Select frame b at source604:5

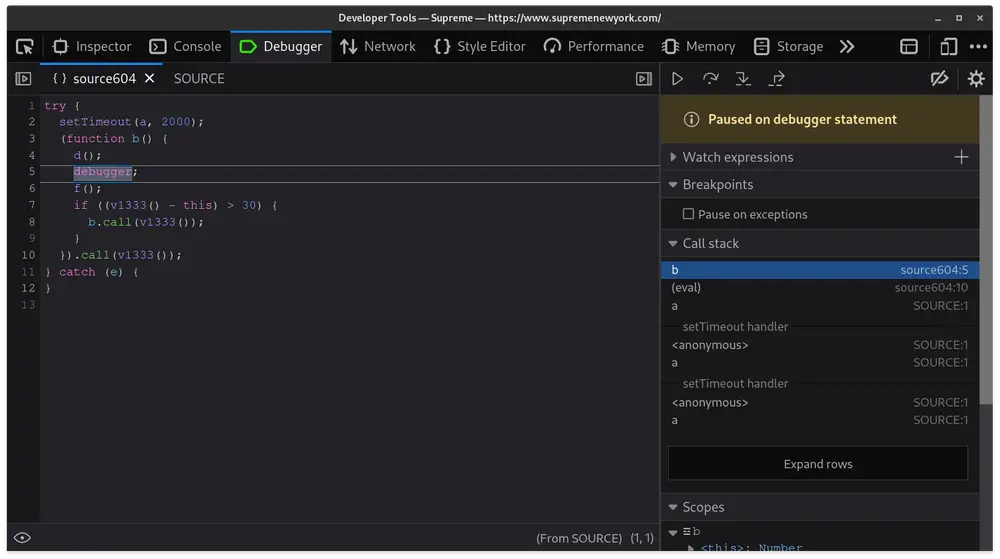click(820, 270)
